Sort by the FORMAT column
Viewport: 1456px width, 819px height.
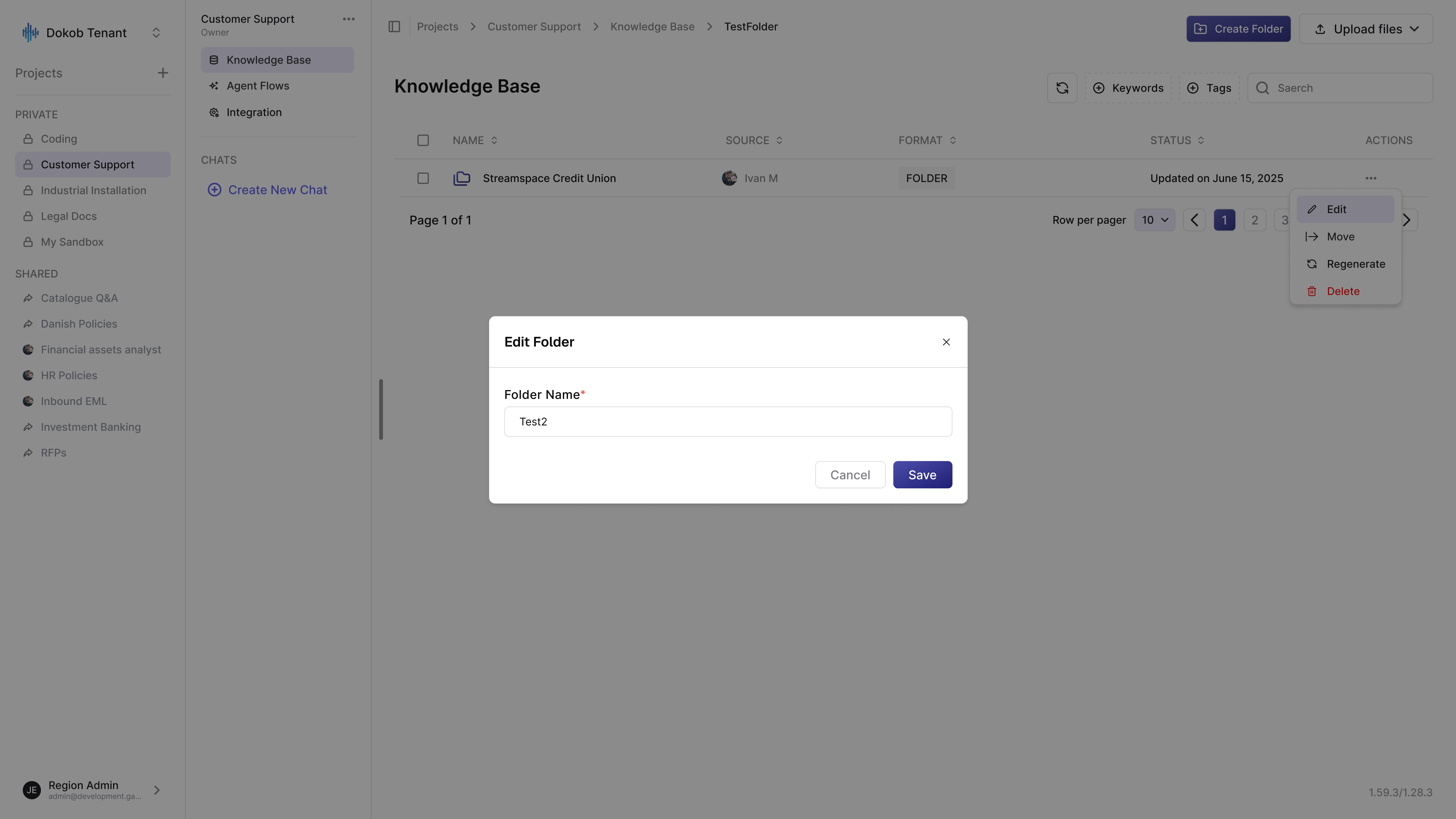point(927,140)
